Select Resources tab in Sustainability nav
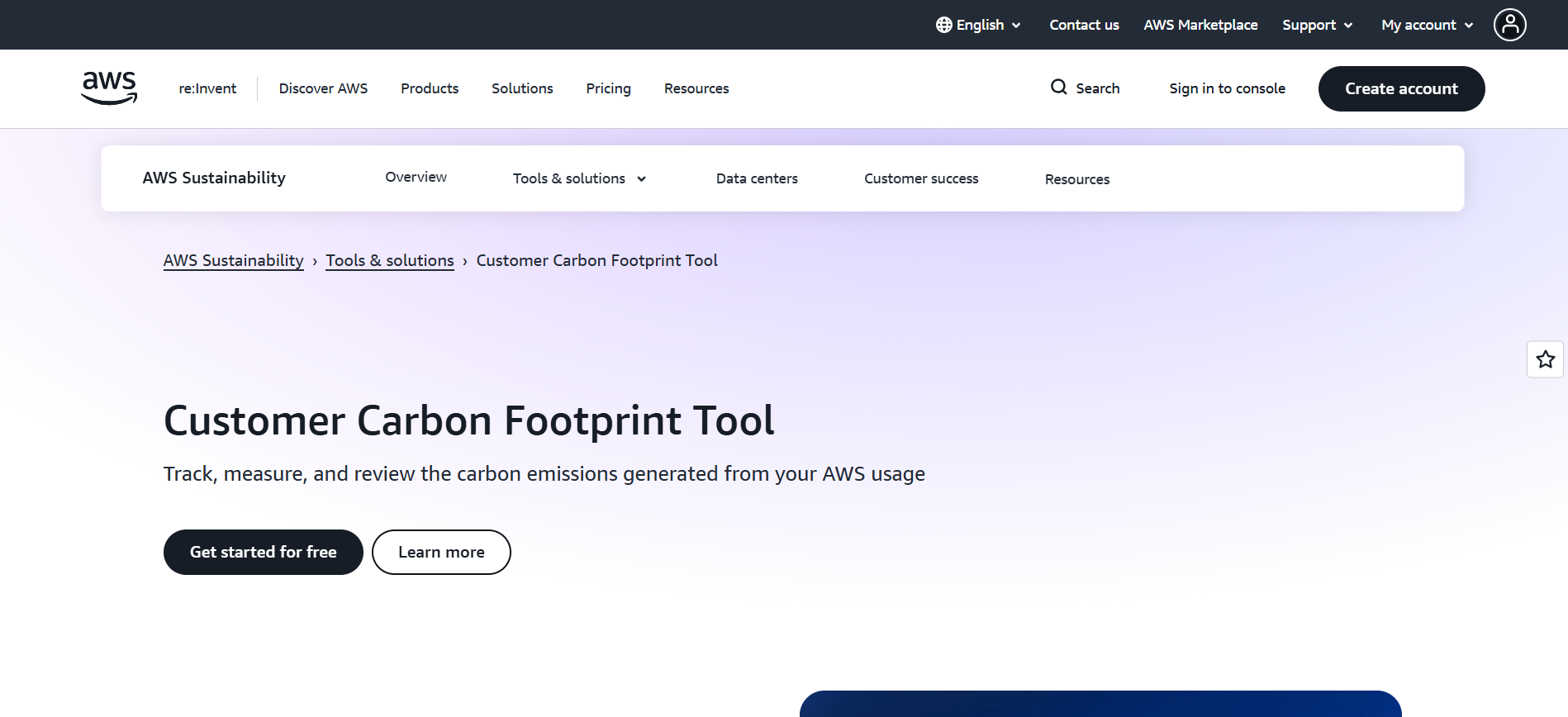Viewport: 1568px width, 717px height. click(1076, 179)
